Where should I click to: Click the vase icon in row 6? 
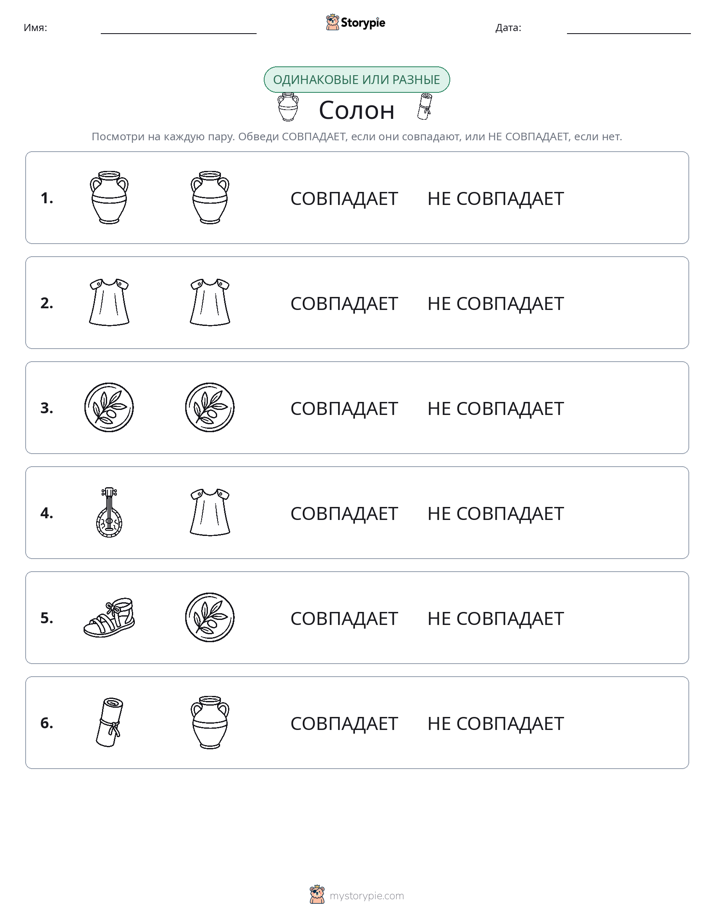tap(210, 722)
